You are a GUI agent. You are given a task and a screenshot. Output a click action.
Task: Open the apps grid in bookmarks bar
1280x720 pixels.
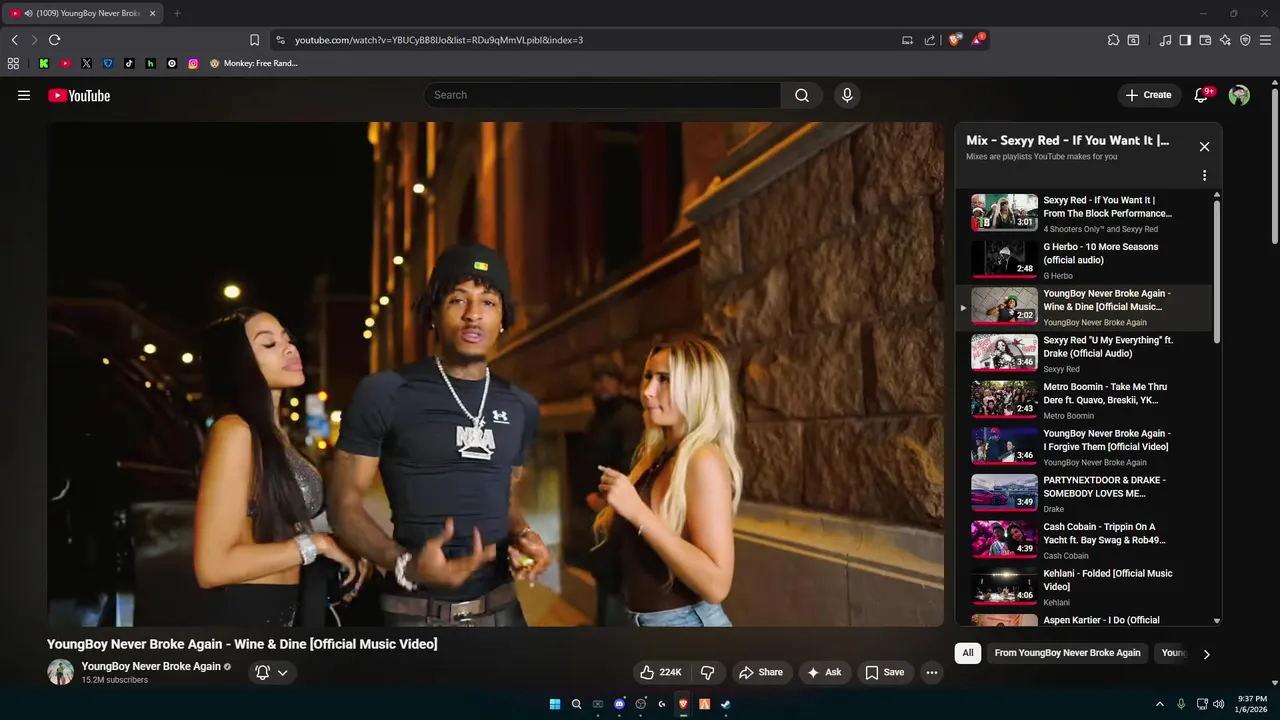[x=13, y=63]
